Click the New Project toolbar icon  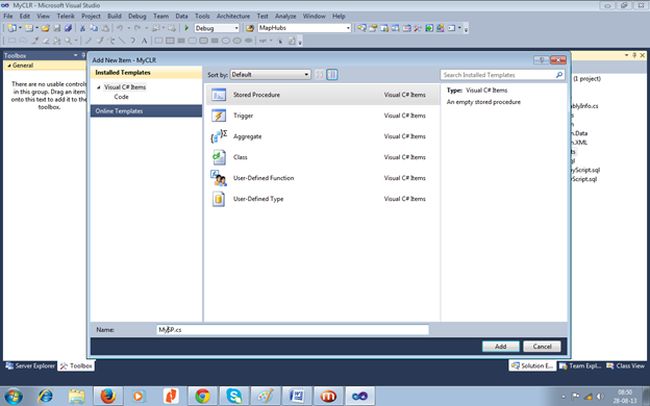pyautogui.click(x=12, y=28)
